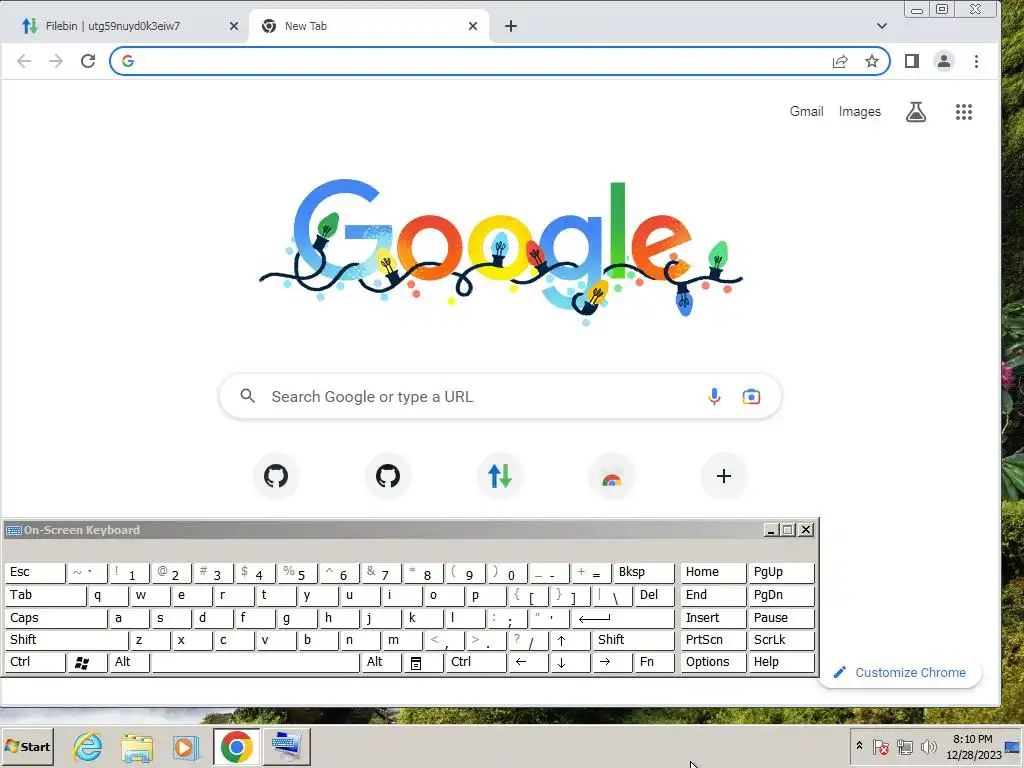Image resolution: width=1024 pixels, height=768 pixels.
Task: Select the New Tab tab
Action: coord(369,26)
